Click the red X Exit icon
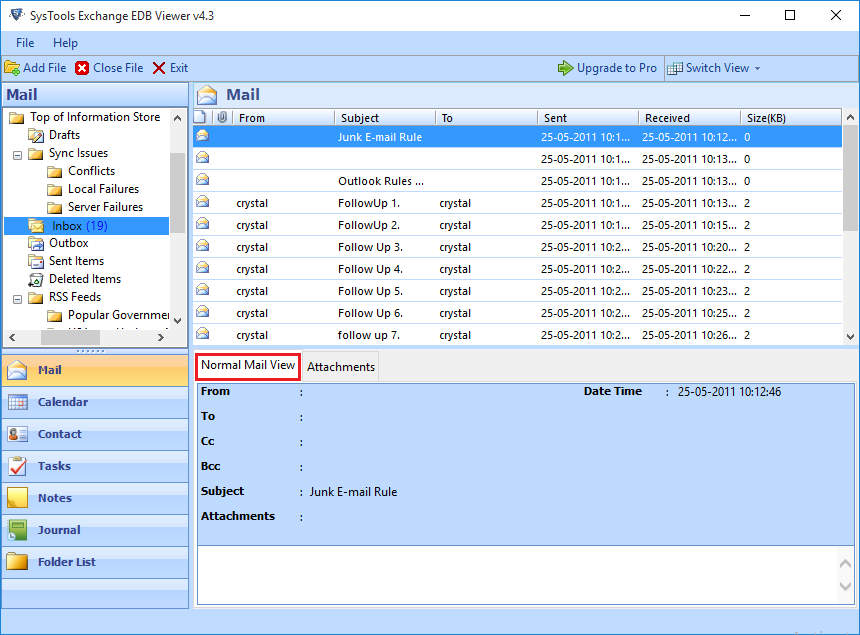The image size is (860, 635). pos(159,68)
